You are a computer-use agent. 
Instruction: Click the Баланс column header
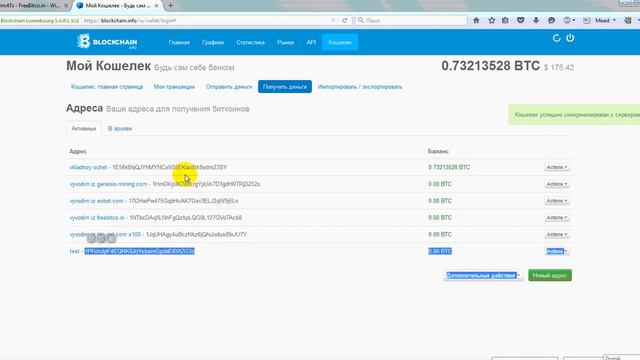tap(438, 151)
